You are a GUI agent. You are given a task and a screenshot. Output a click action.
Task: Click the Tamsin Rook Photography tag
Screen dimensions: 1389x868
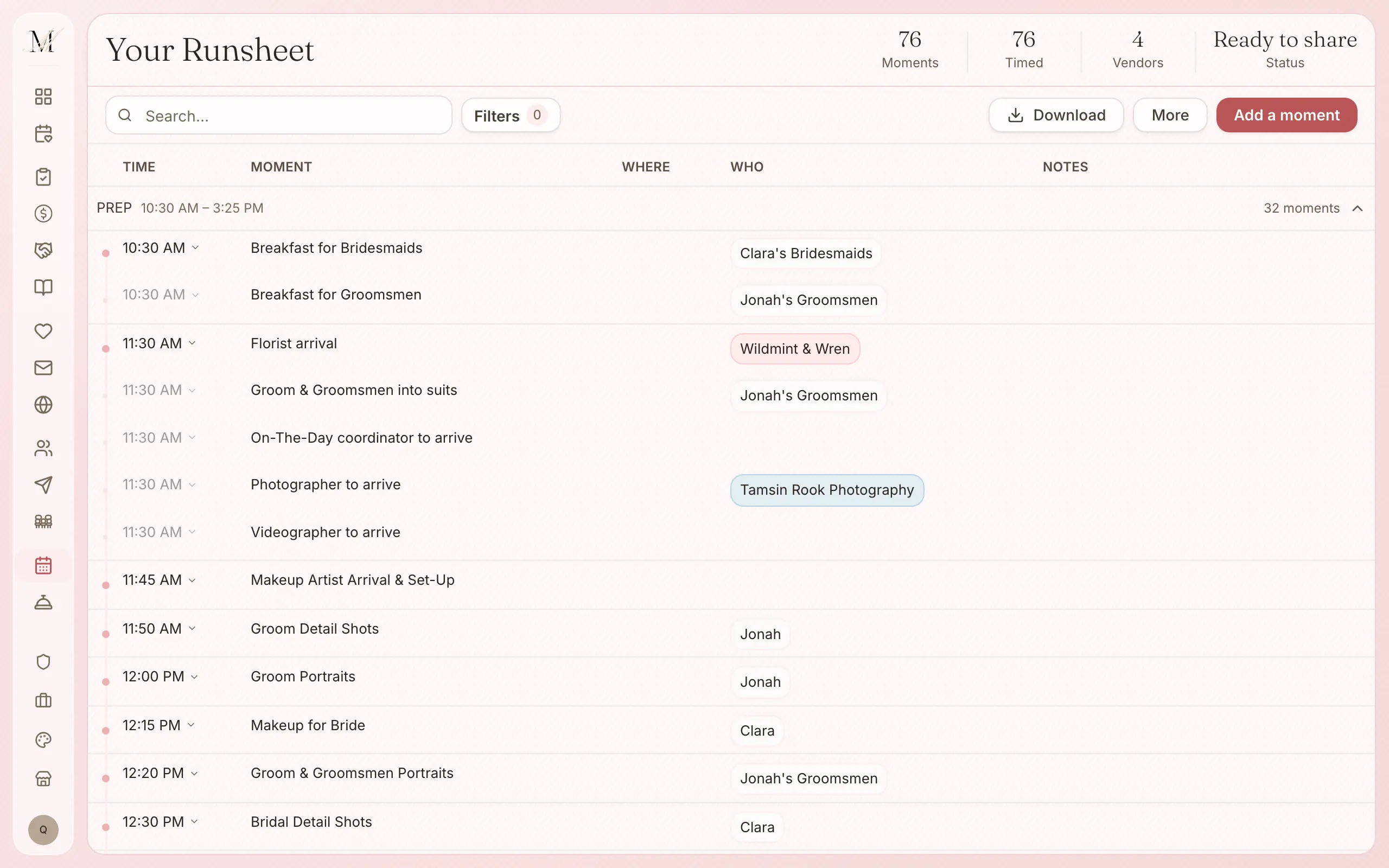point(826,490)
